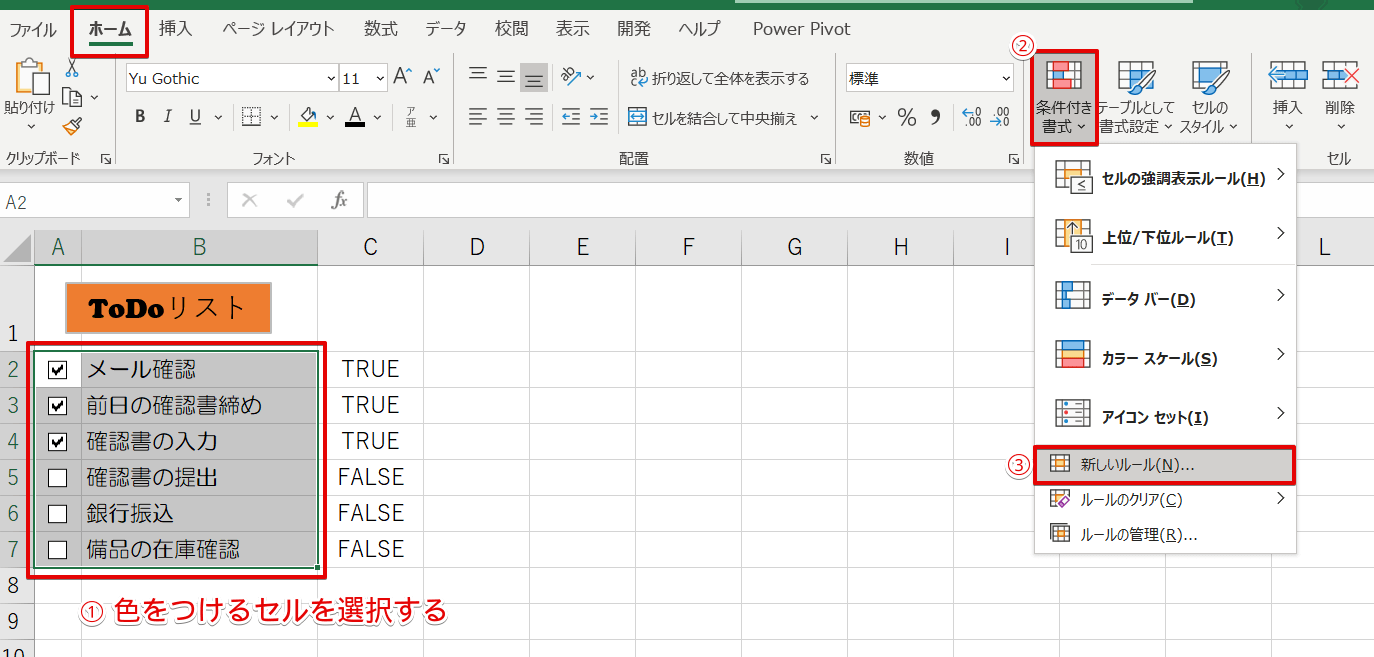Select the column C header
Image resolution: width=1374 pixels, height=657 pixels.
[x=371, y=247]
